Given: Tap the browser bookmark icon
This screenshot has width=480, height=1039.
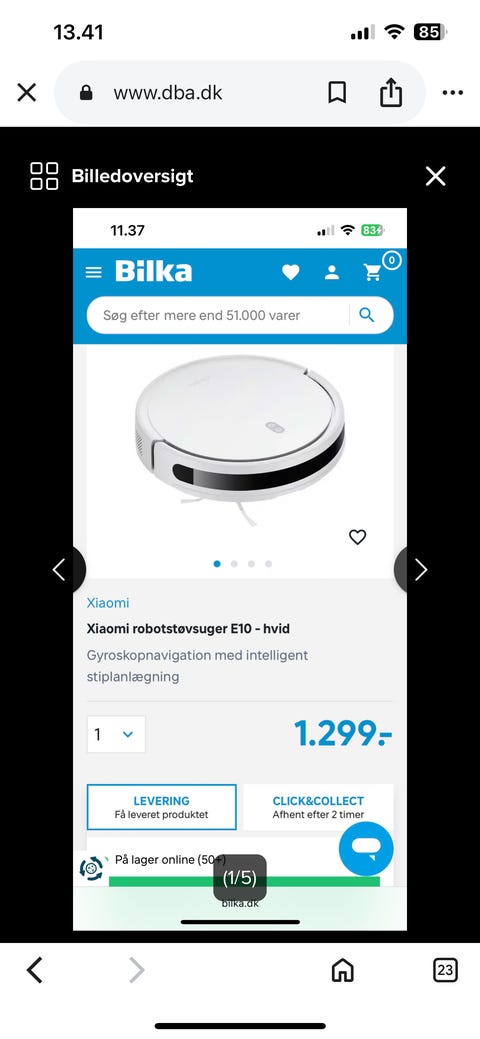Looking at the screenshot, I should (337, 93).
